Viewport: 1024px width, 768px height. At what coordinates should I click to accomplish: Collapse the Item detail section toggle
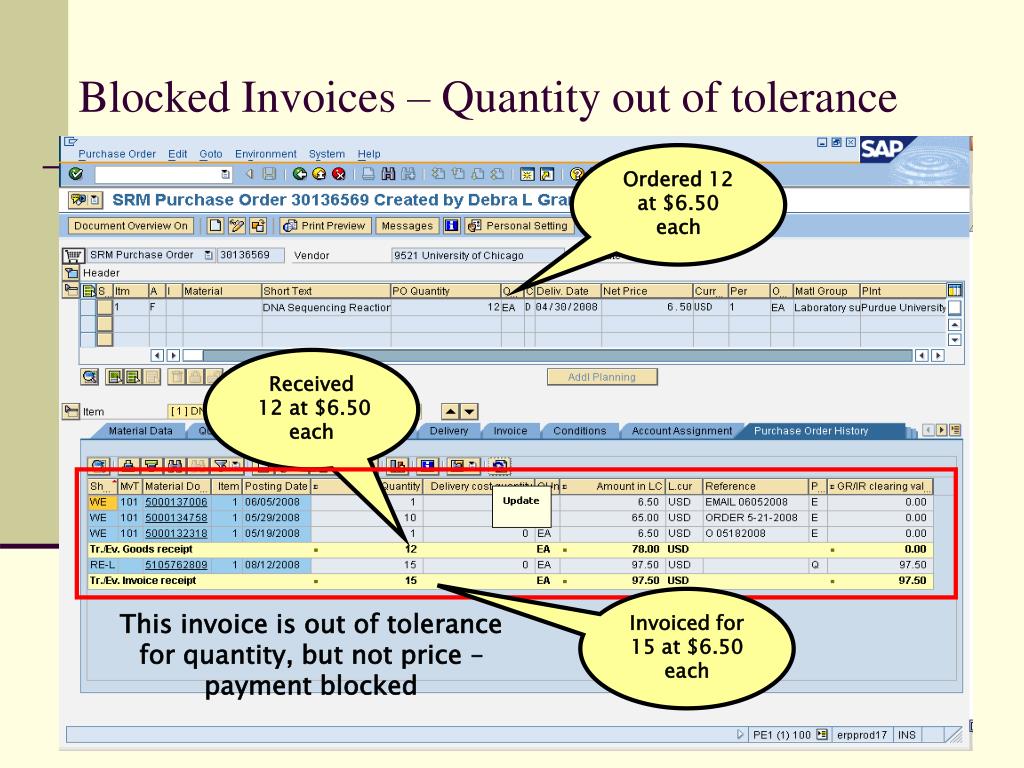71,411
